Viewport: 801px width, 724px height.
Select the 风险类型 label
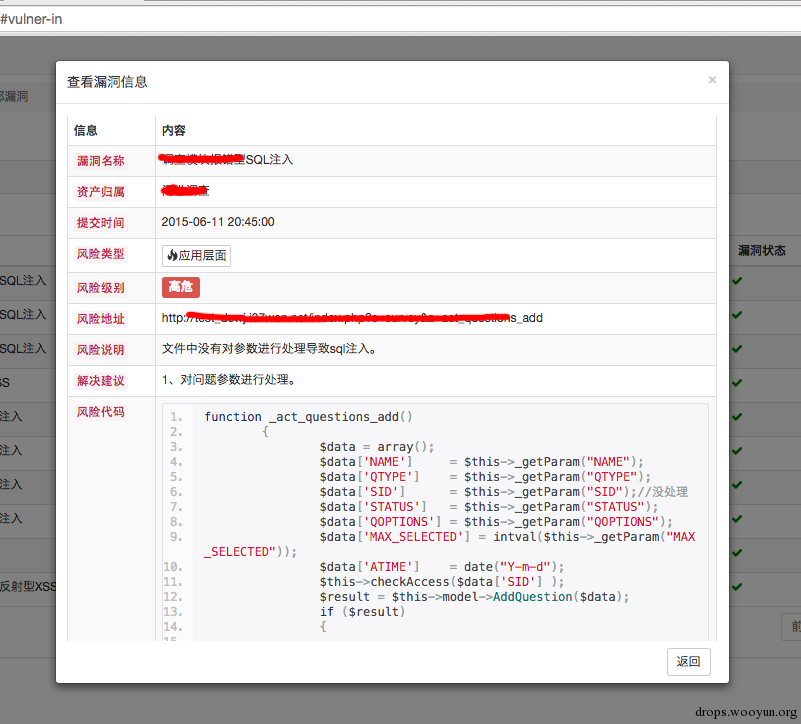[101, 254]
